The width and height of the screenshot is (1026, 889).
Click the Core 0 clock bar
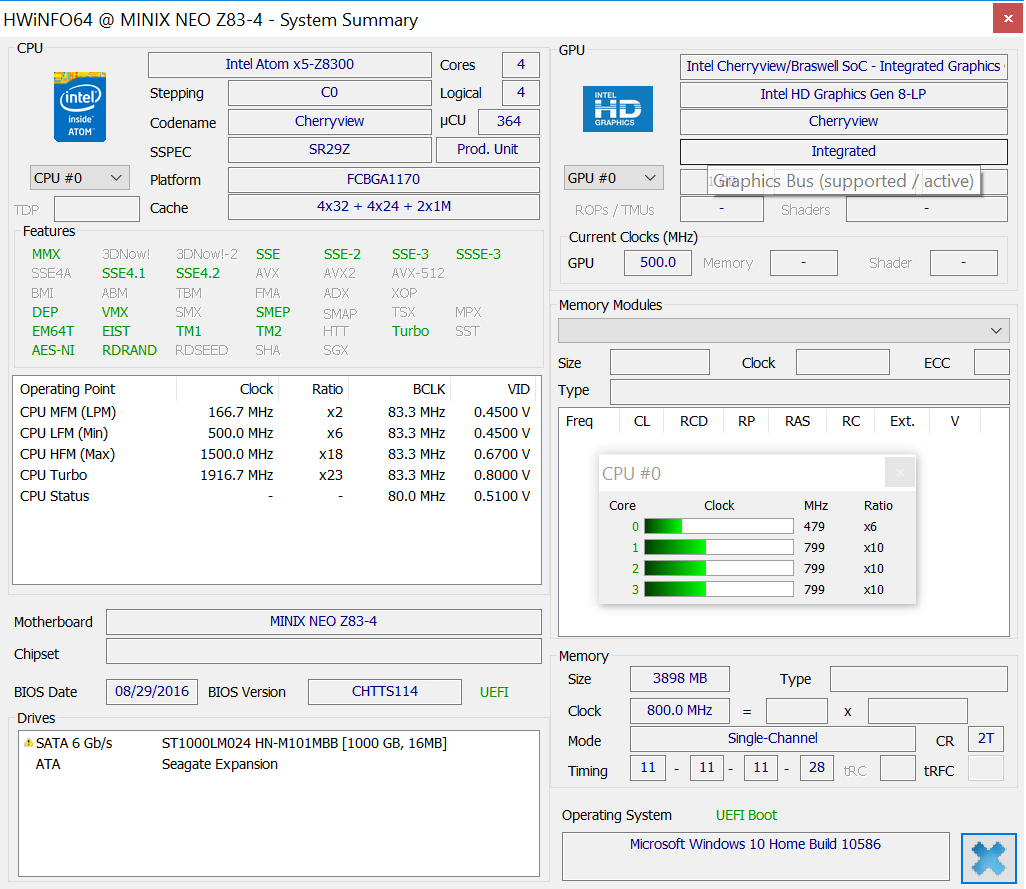(718, 526)
